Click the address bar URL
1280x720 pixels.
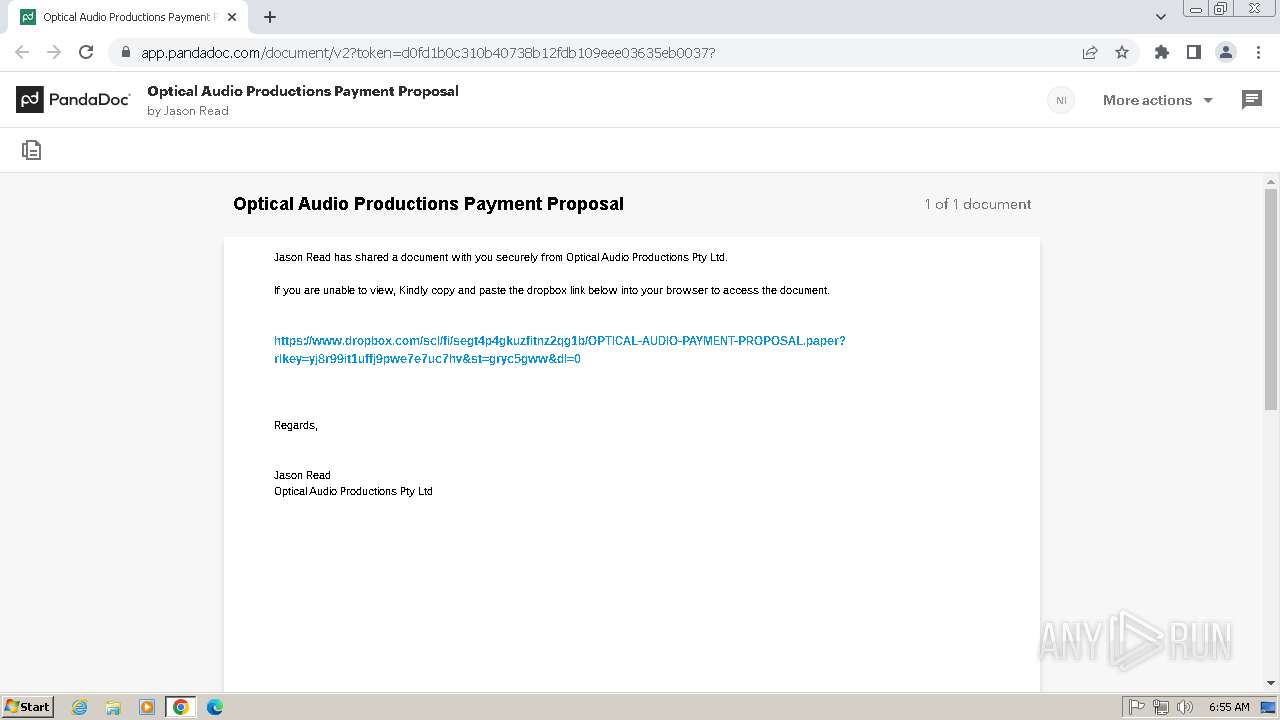coord(428,52)
